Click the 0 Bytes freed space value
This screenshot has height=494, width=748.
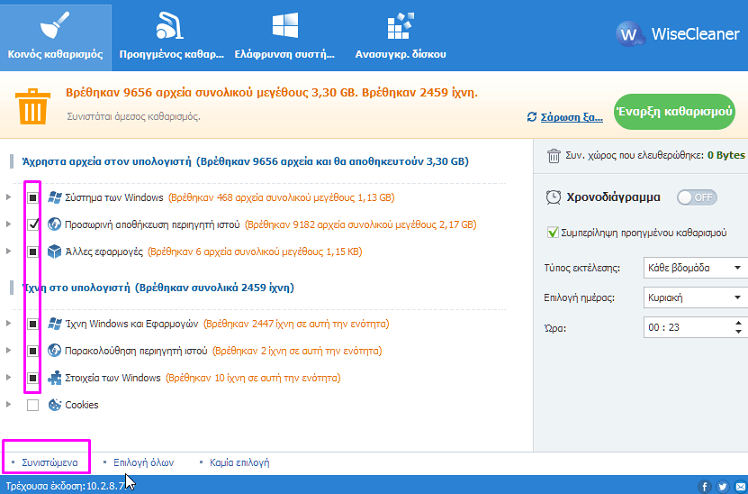coord(726,155)
